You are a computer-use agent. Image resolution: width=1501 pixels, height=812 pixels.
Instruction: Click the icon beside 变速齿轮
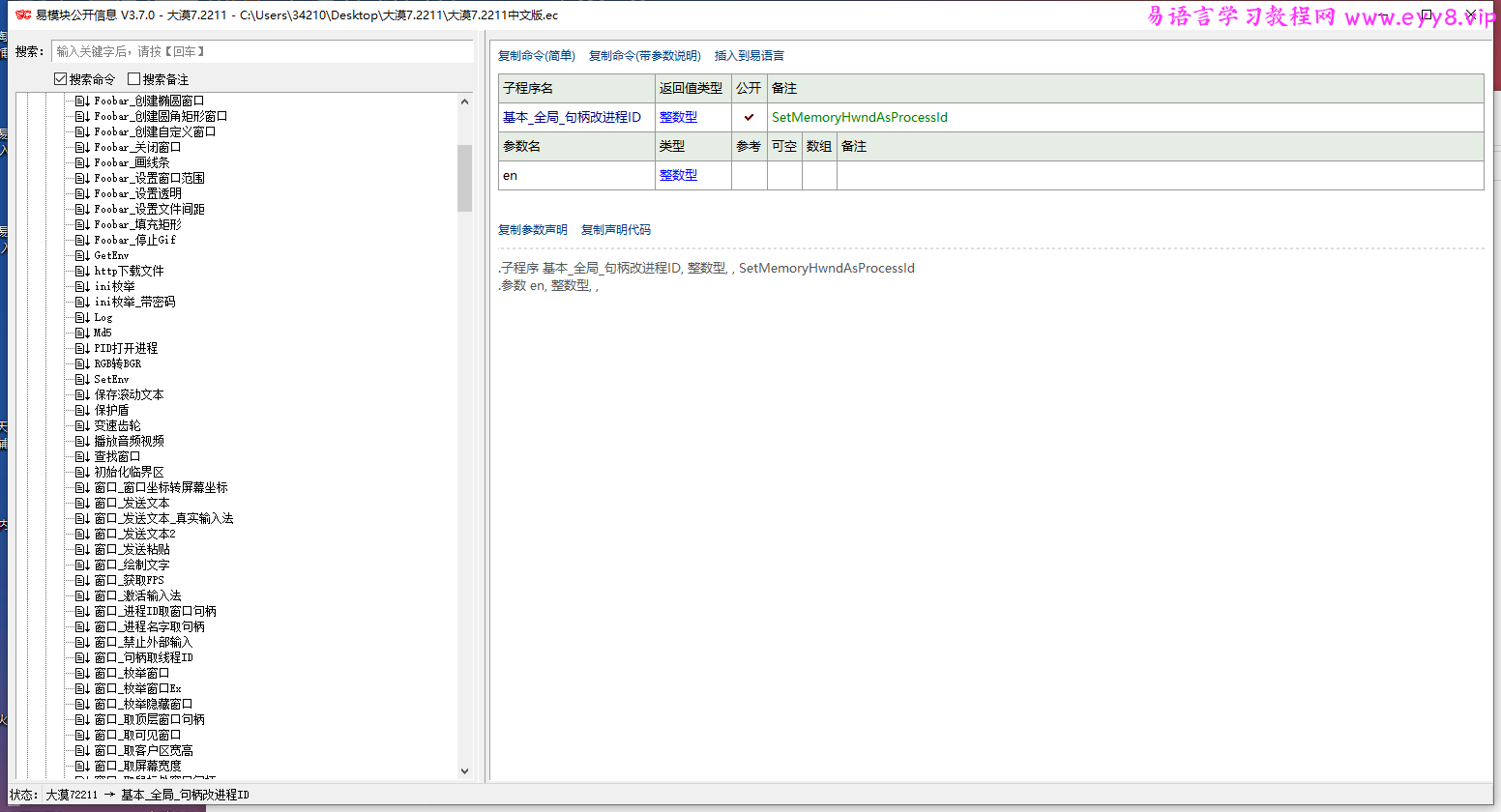[x=82, y=425]
